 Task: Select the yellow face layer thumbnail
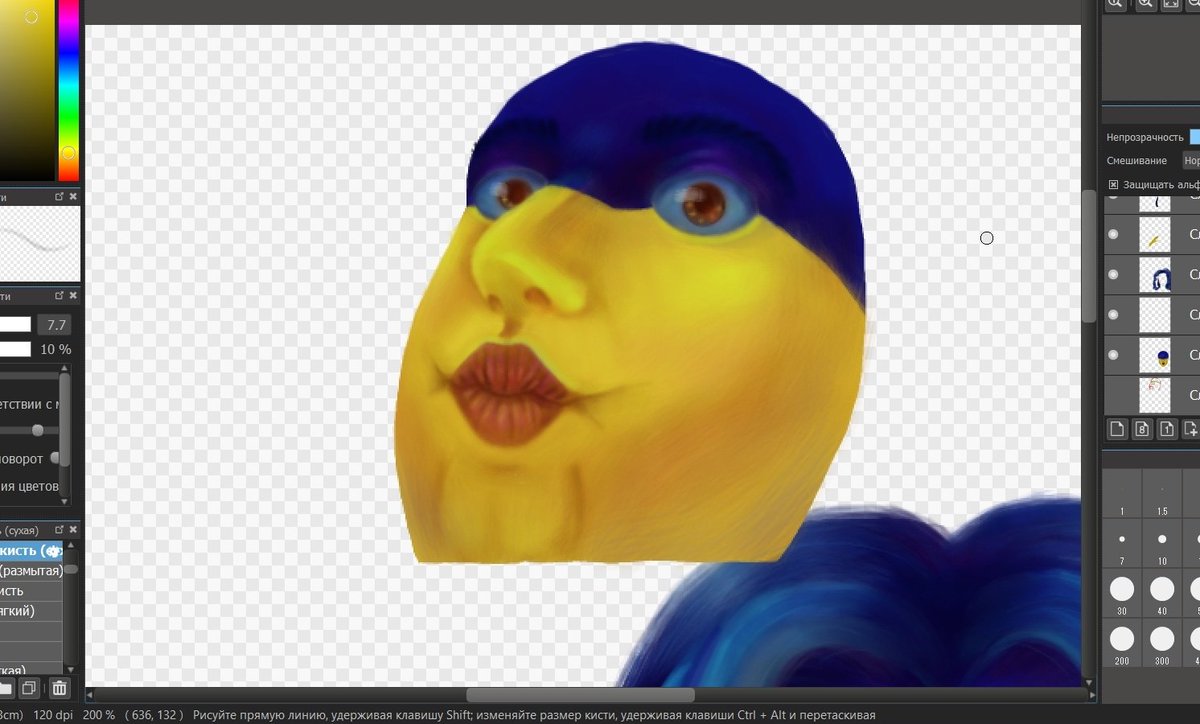(x=1155, y=355)
